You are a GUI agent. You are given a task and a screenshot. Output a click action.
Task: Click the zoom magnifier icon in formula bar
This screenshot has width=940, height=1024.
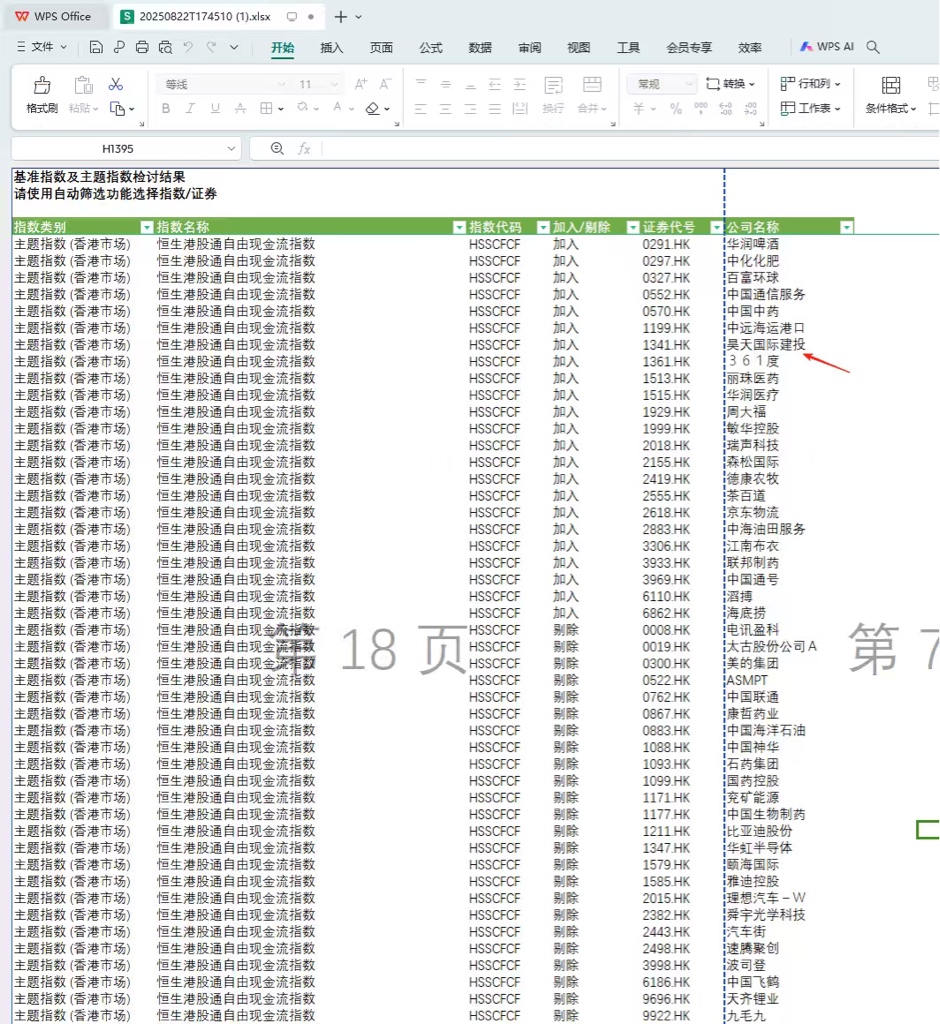pos(277,149)
